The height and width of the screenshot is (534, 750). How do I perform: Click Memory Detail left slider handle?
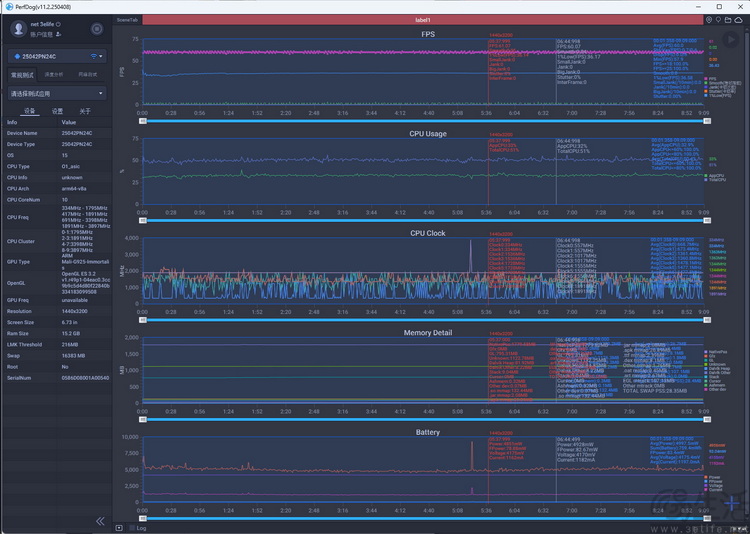143,420
